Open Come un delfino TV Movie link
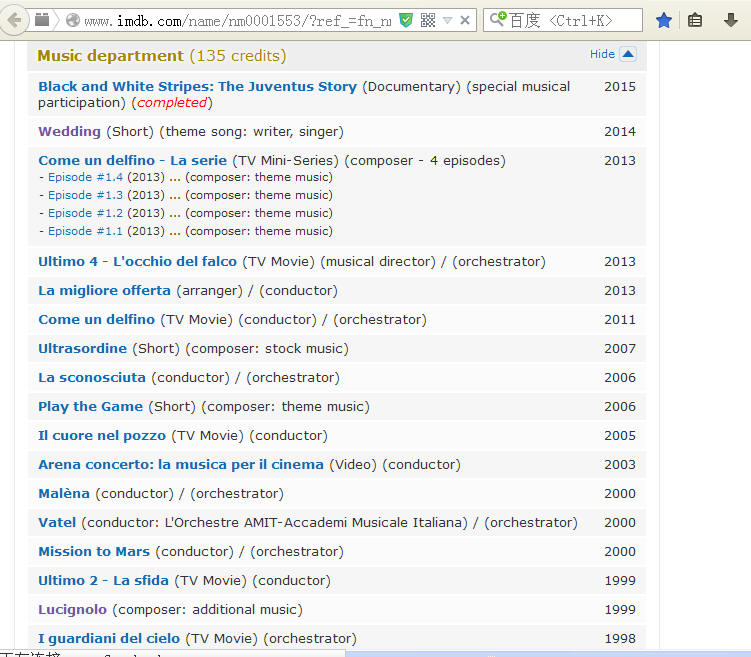The image size is (751, 657). click(97, 319)
